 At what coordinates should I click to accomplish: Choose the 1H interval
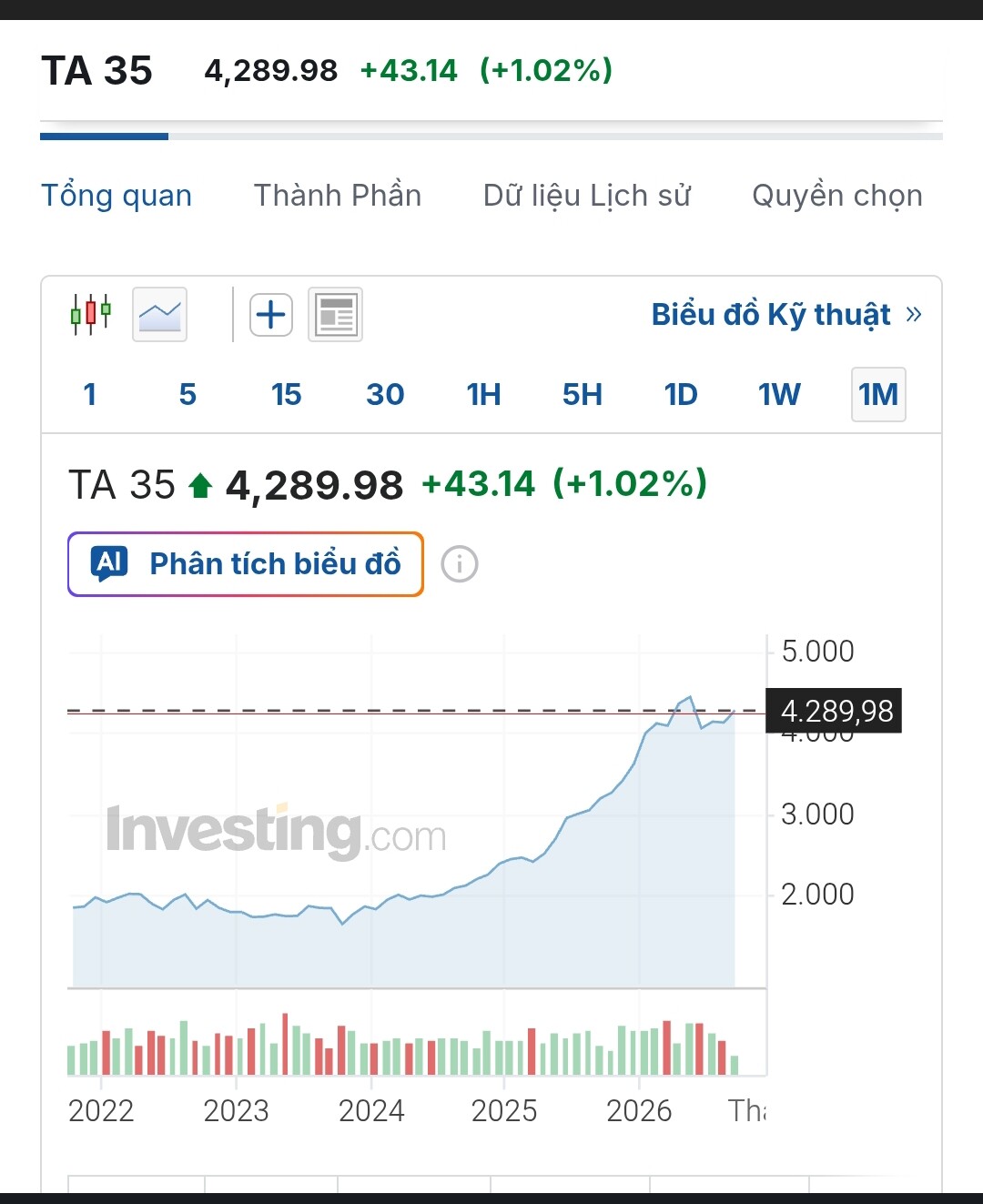[x=483, y=394]
